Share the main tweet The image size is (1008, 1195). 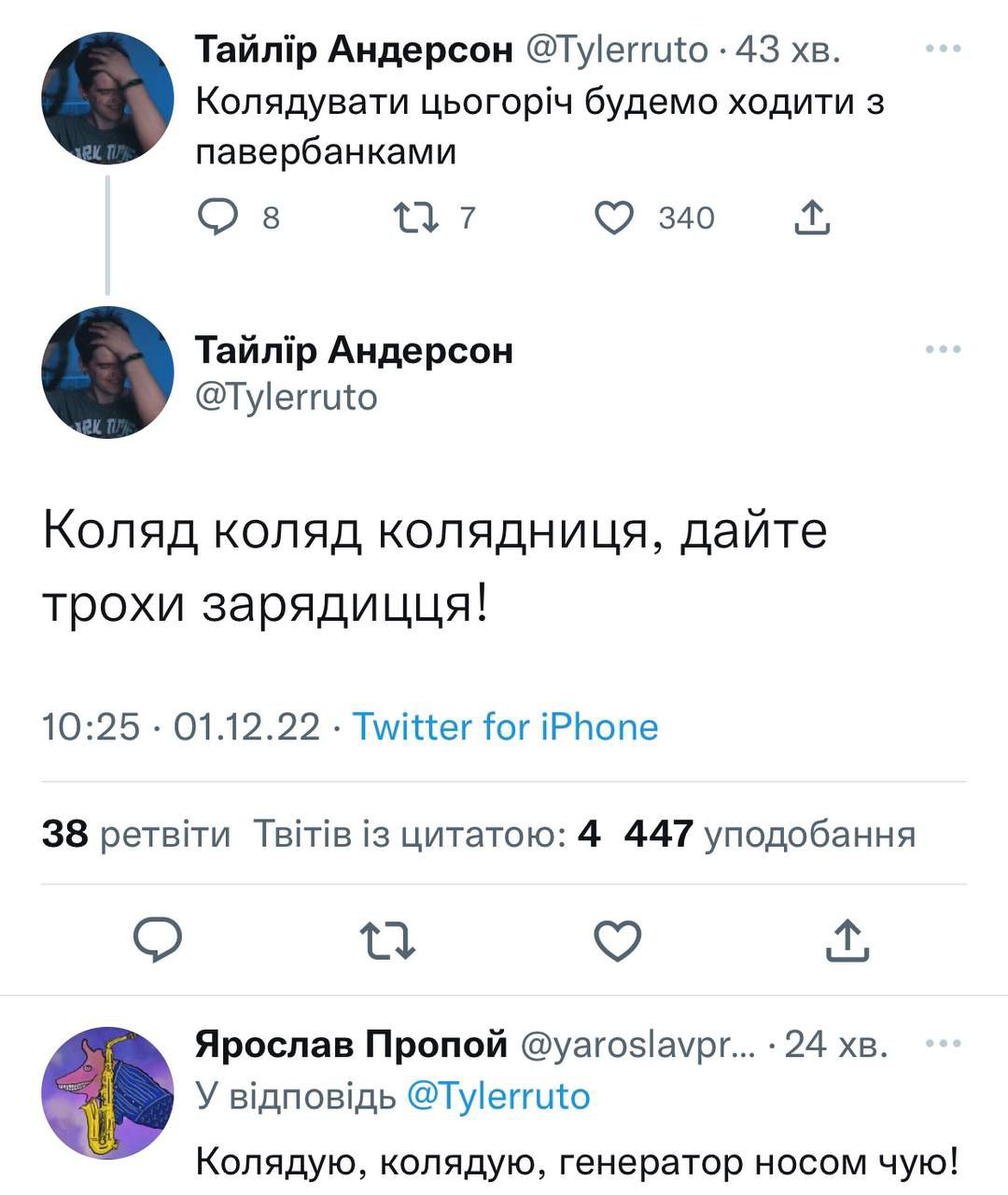[847, 940]
